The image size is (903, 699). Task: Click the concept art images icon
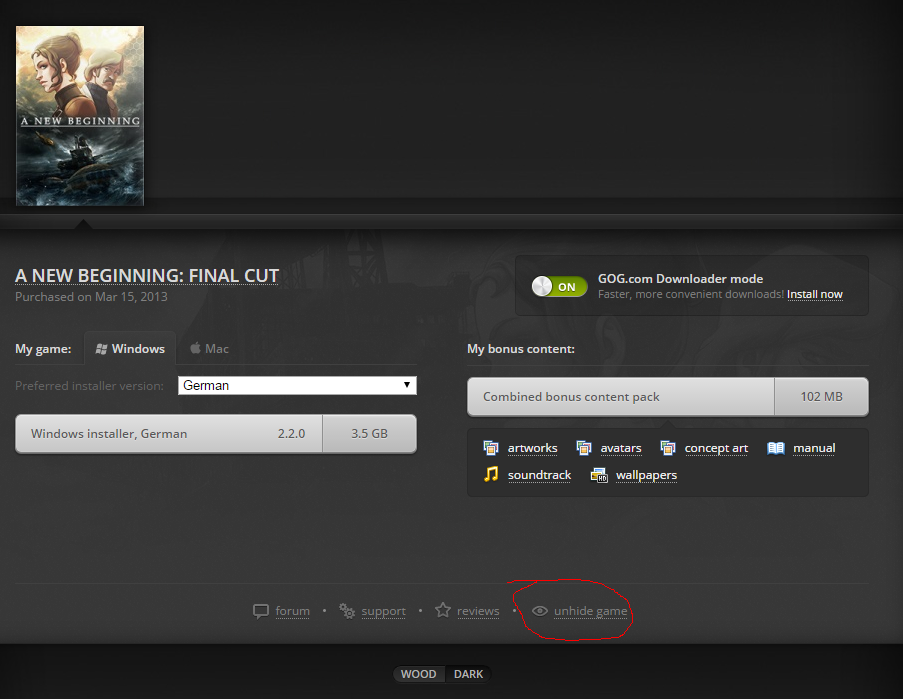(x=668, y=448)
